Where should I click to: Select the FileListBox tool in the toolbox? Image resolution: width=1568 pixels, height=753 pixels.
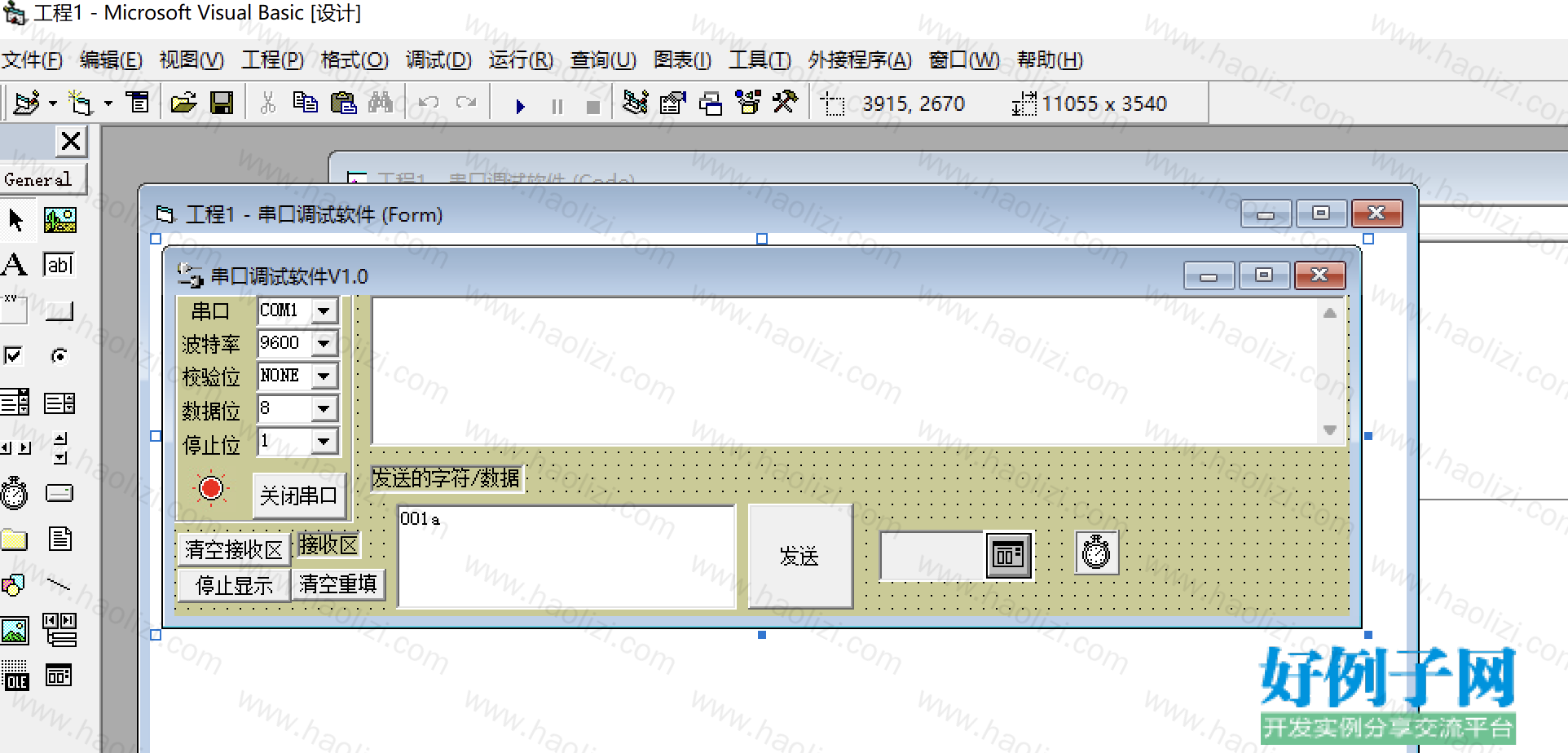(60, 539)
